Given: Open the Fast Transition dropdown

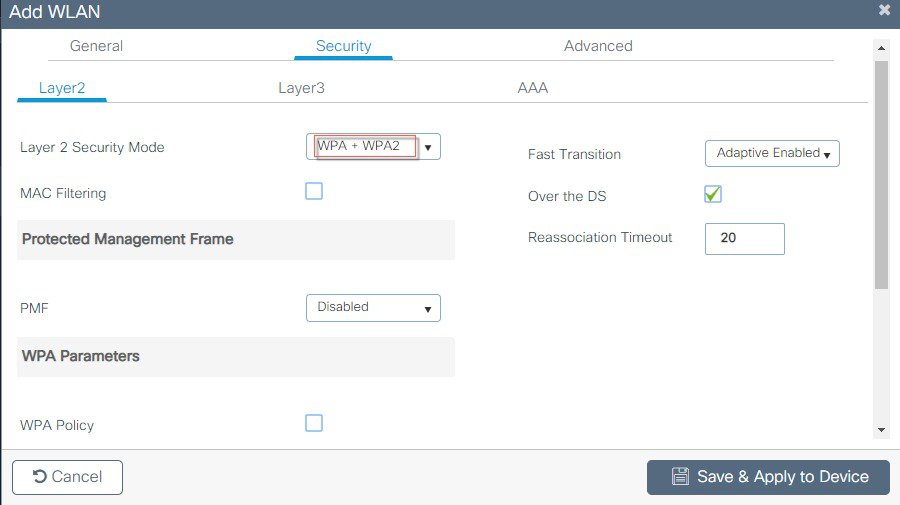Looking at the screenshot, I should pyautogui.click(x=772, y=153).
